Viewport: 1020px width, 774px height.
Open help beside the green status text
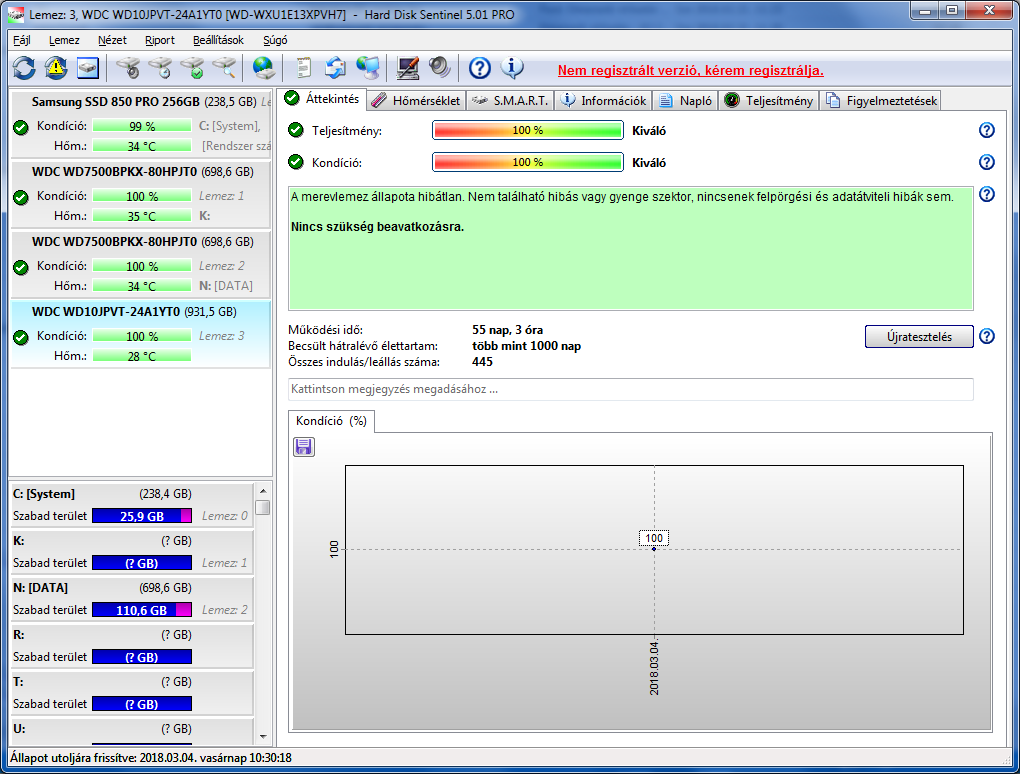987,194
